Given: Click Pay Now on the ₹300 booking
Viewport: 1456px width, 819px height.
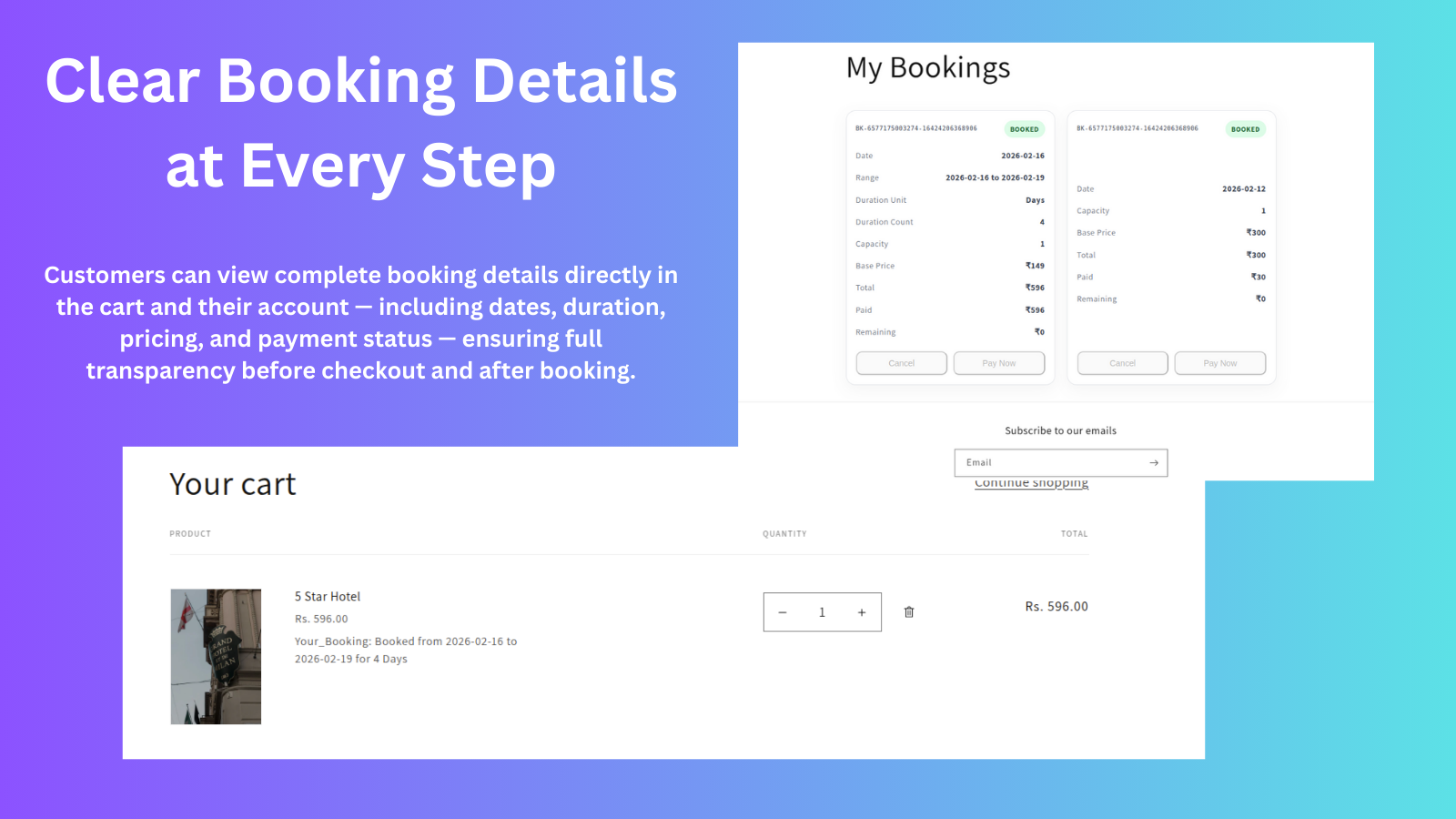Looking at the screenshot, I should point(1219,362).
